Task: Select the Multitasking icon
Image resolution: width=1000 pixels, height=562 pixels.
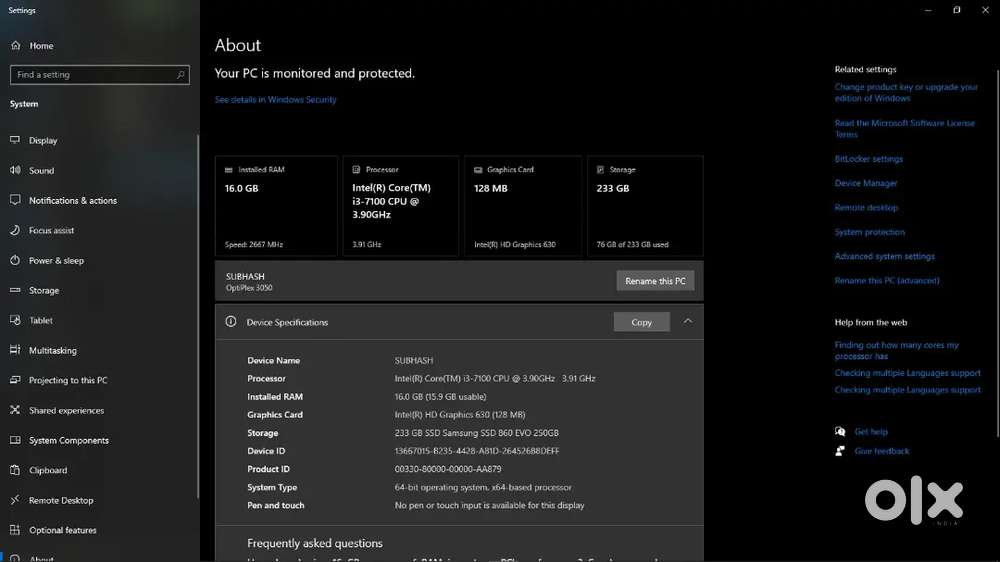Action: click(15, 350)
